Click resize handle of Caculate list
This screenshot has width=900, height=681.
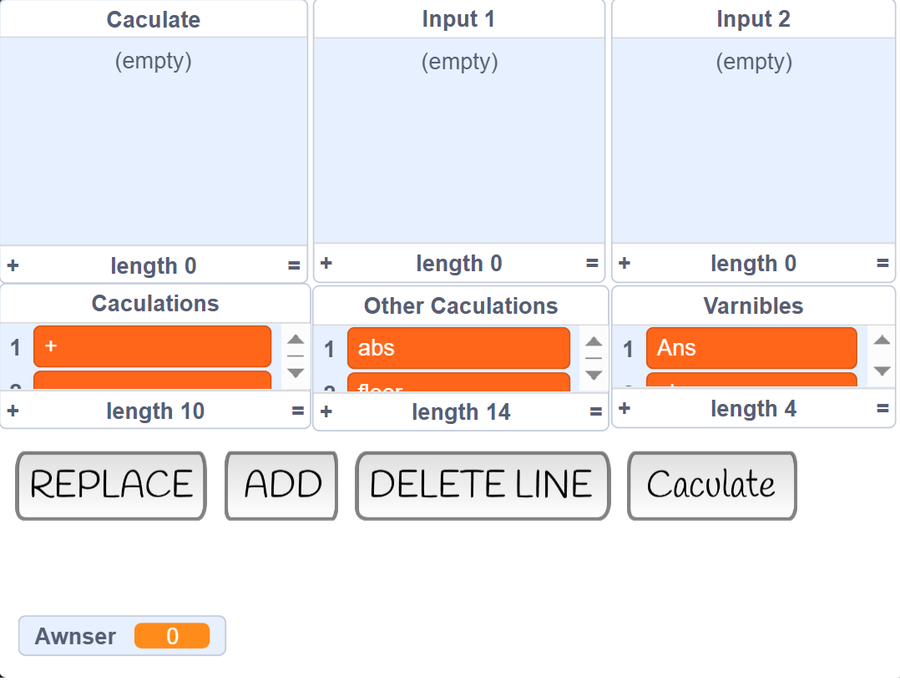(x=294, y=266)
